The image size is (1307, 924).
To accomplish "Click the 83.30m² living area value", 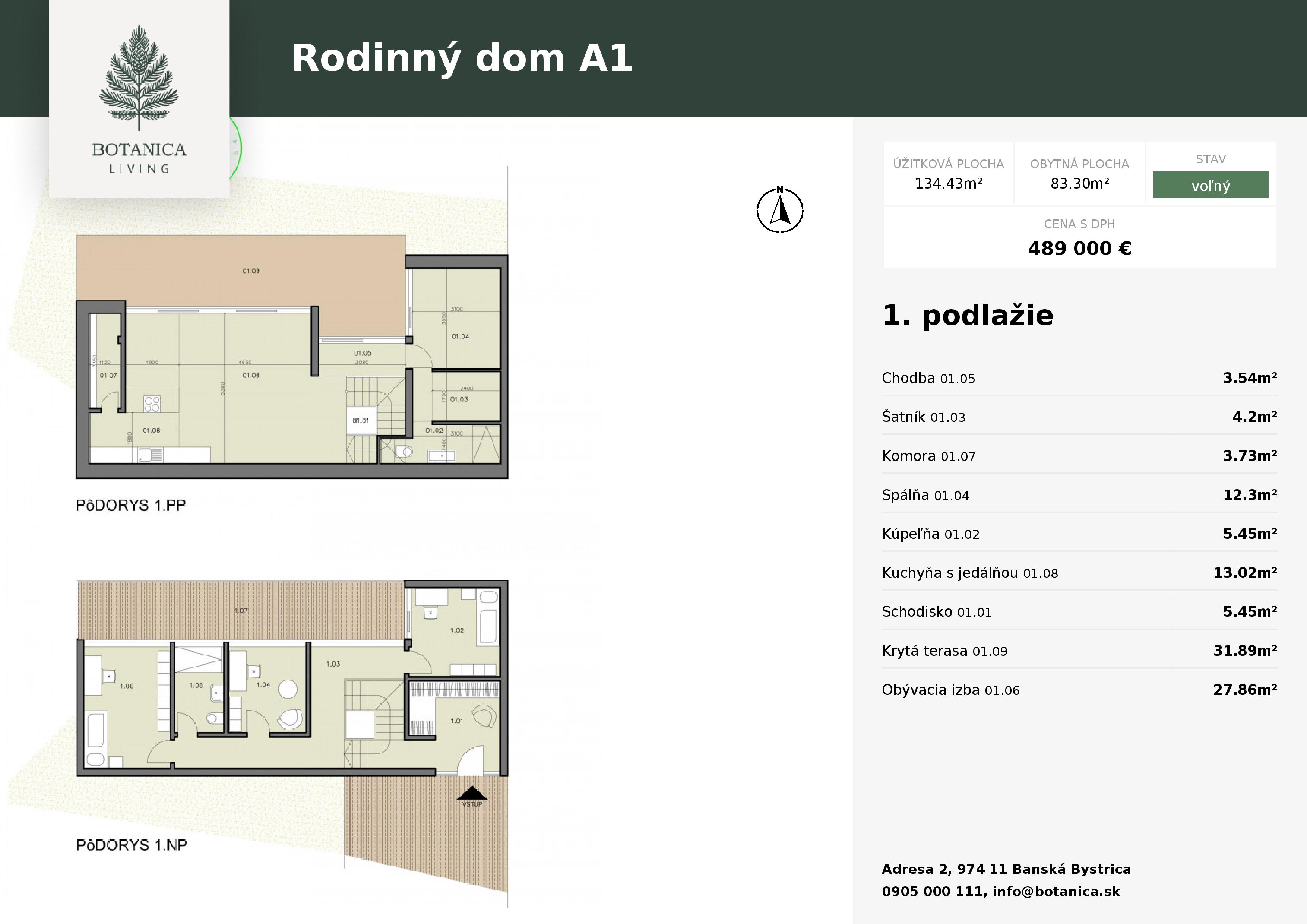I will point(1079,183).
